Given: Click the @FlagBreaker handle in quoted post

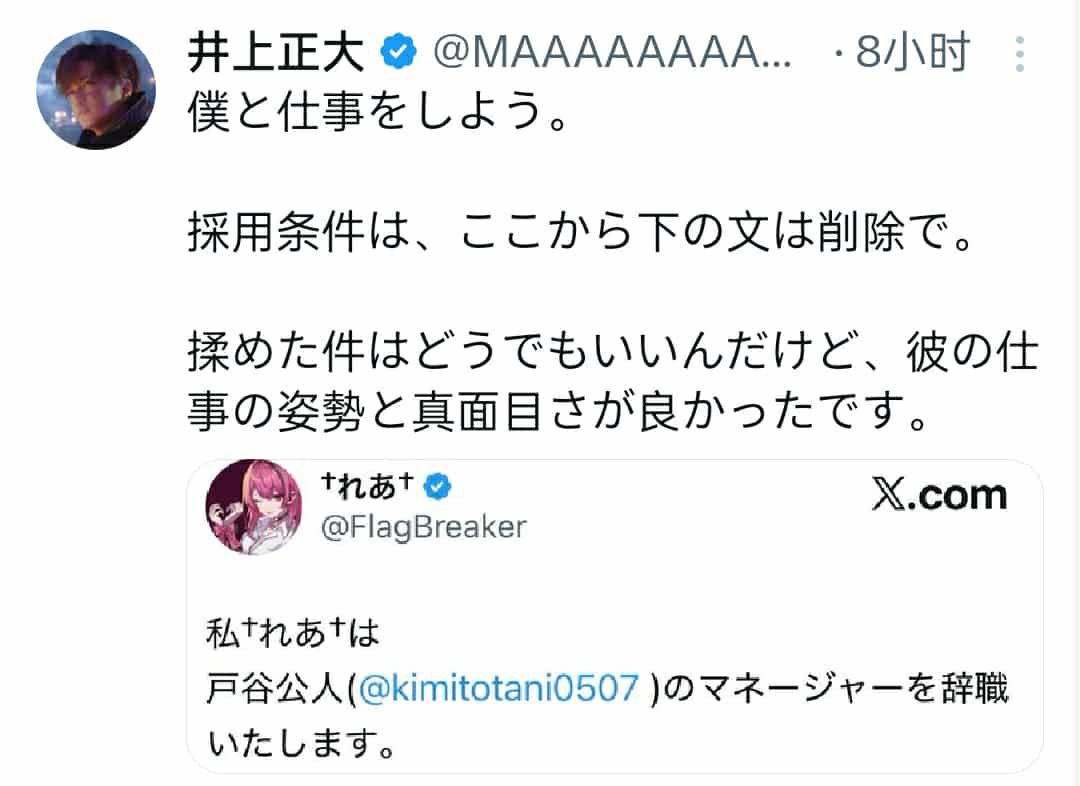Looking at the screenshot, I should coord(423,527).
